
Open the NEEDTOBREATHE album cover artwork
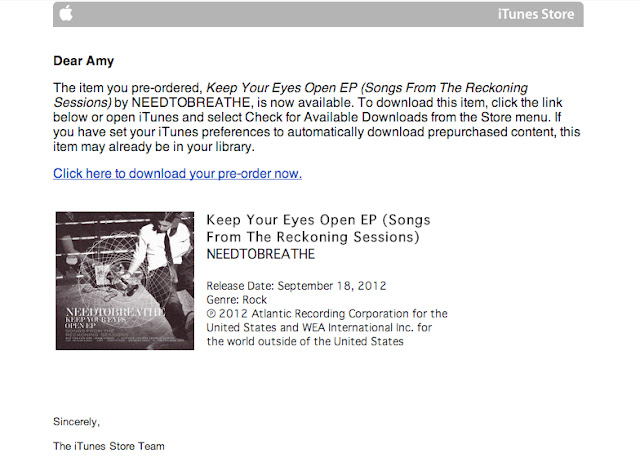pyautogui.click(x=125, y=280)
